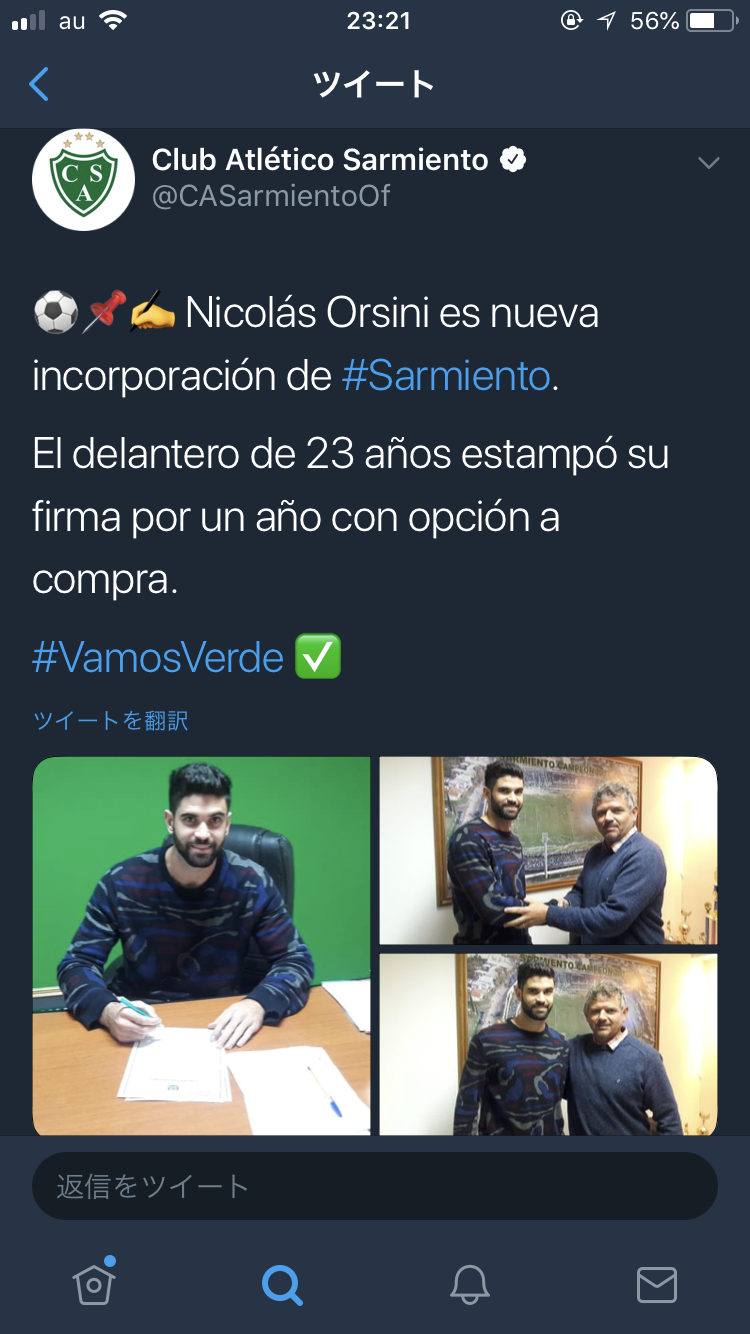The width and height of the screenshot is (750, 1334).
Task: Tap the verified badge next to the account name
Action: click(x=513, y=159)
